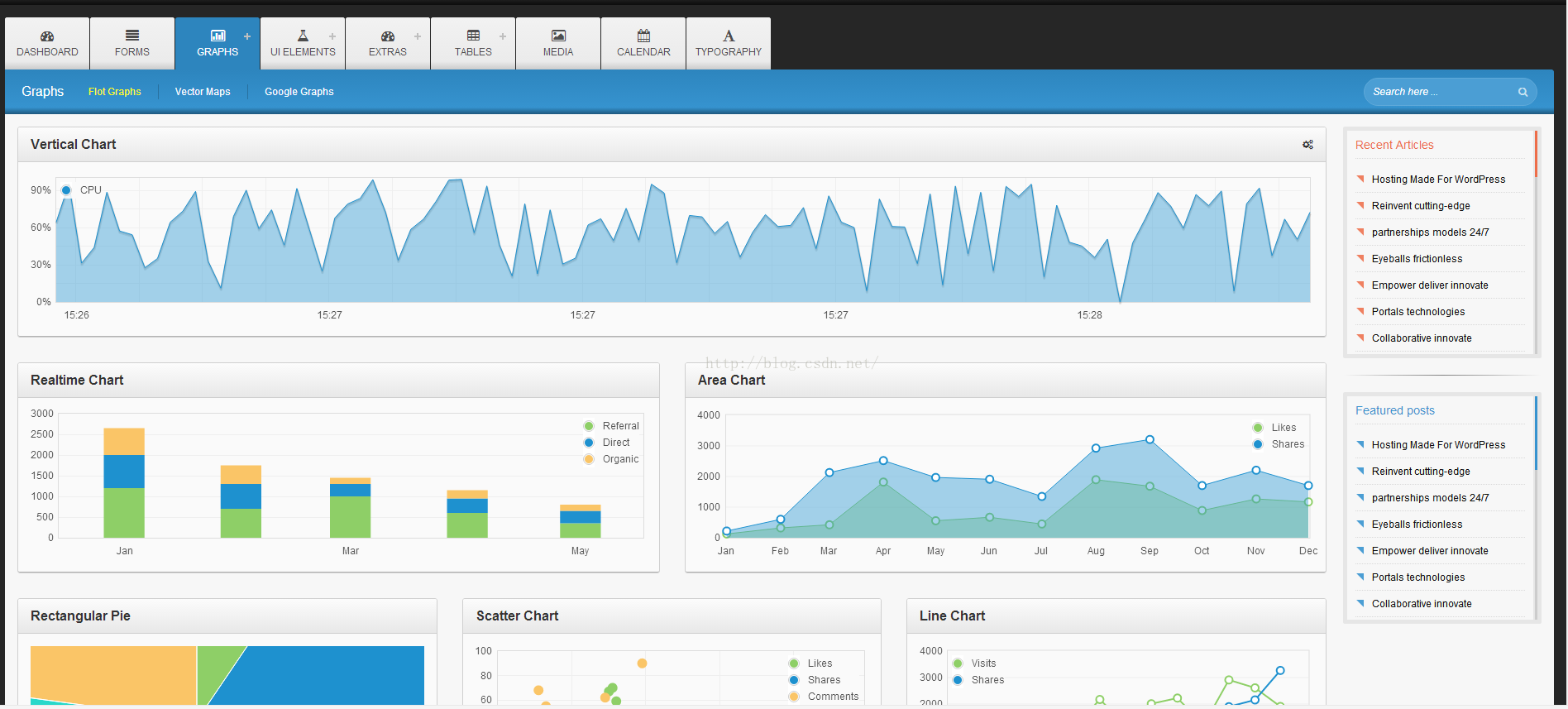1568x709 pixels.
Task: Click the Line Chart panel title
Action: (x=952, y=616)
